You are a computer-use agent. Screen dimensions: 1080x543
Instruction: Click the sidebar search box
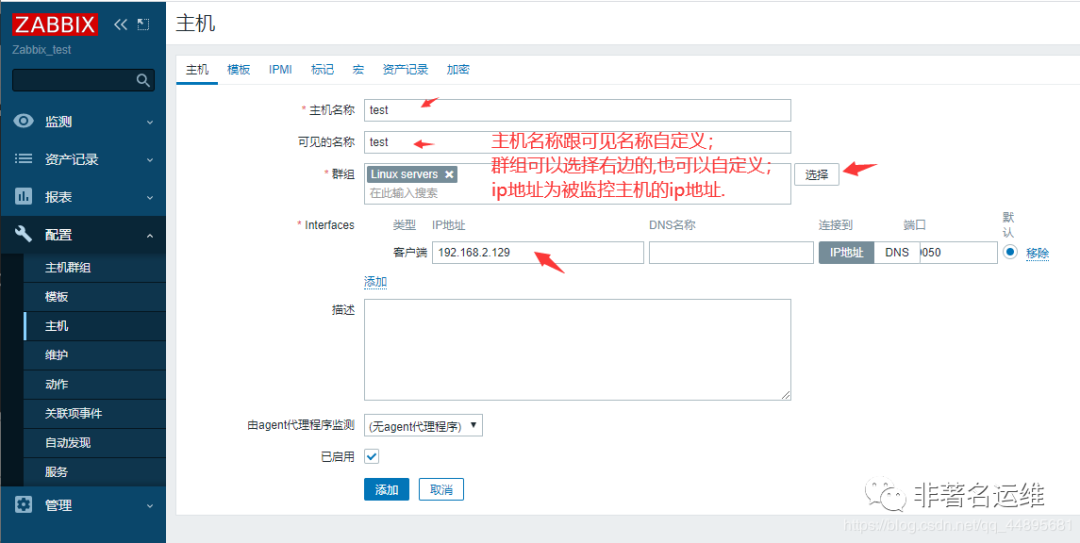tap(83, 81)
